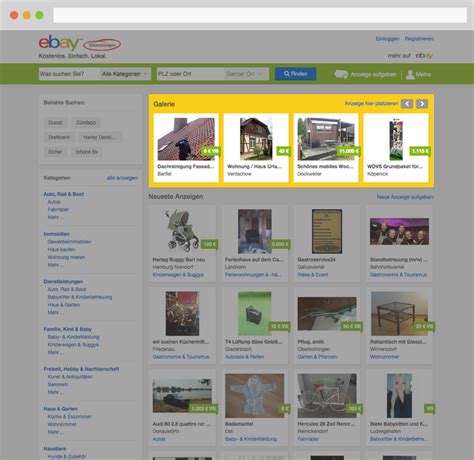Select the Dienstleistungen category heading

pos(63,282)
